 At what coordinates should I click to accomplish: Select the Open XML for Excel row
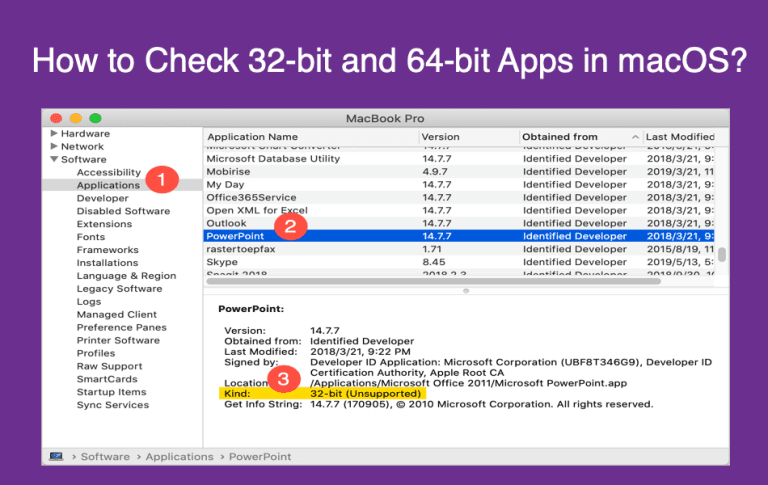pyautogui.click(x=458, y=210)
